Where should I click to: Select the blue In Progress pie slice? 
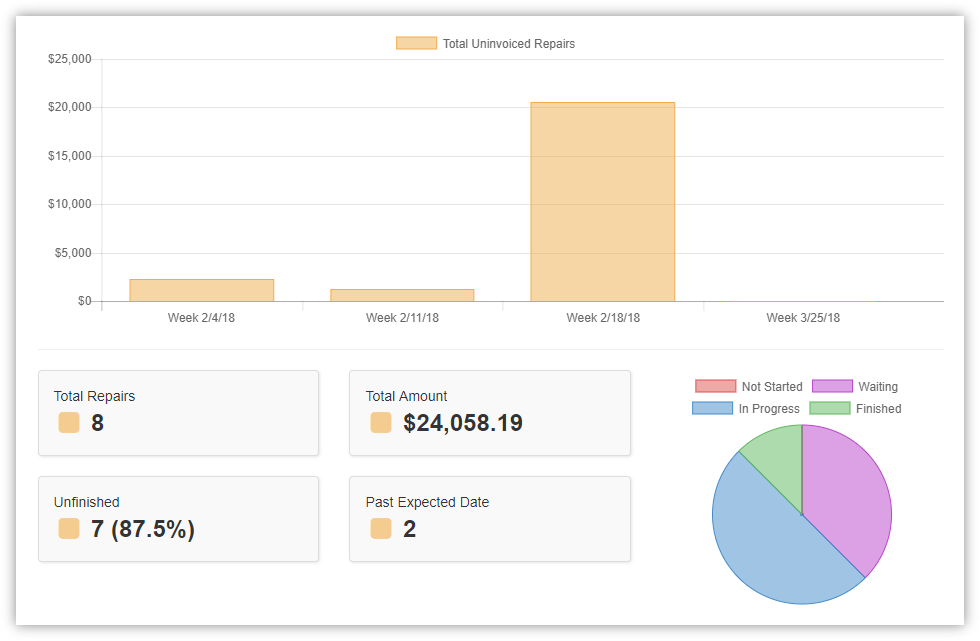pos(766,537)
